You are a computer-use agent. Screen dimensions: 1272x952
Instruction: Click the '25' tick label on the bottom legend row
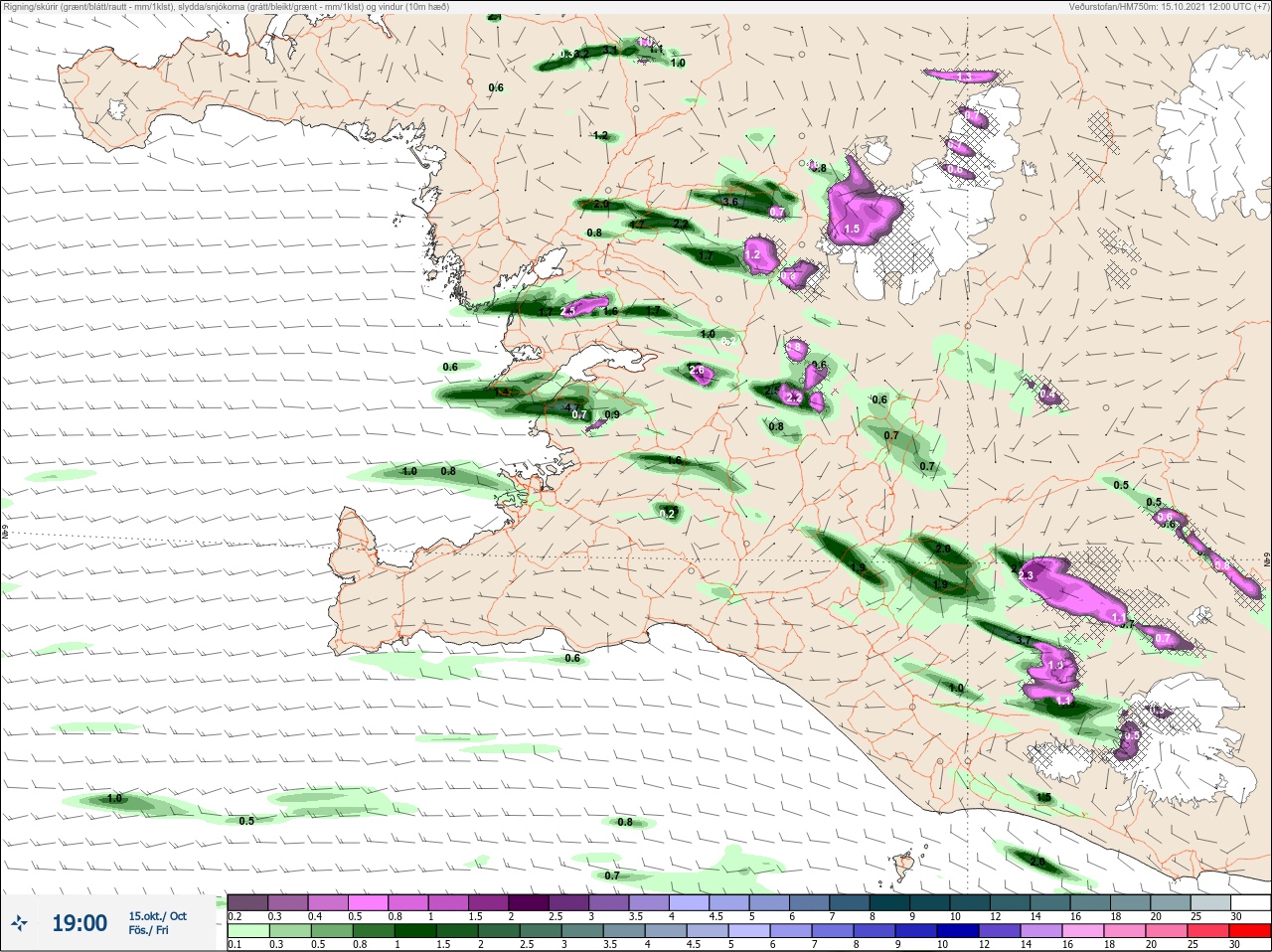point(1193,945)
